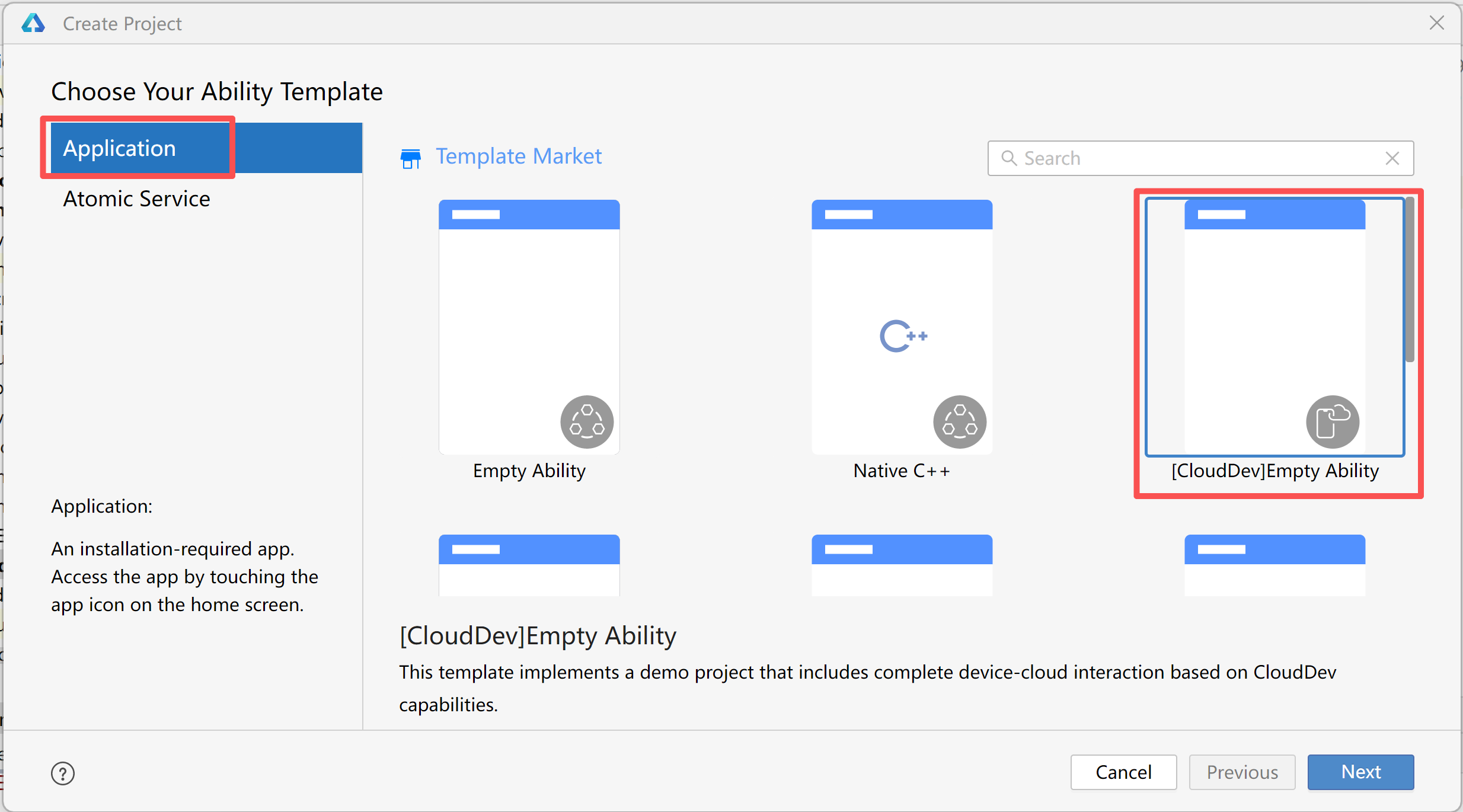Open the Template Market link

coord(519,156)
